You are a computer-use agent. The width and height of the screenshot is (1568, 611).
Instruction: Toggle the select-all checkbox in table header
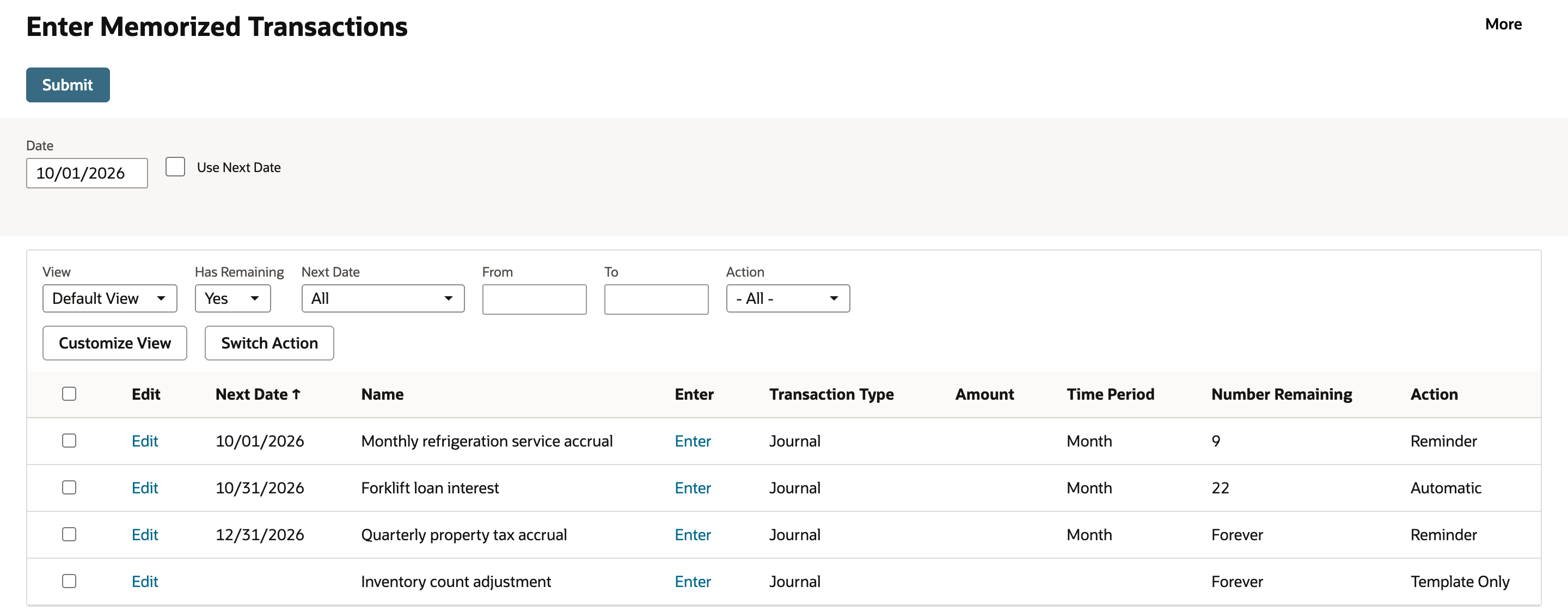pyautogui.click(x=69, y=394)
